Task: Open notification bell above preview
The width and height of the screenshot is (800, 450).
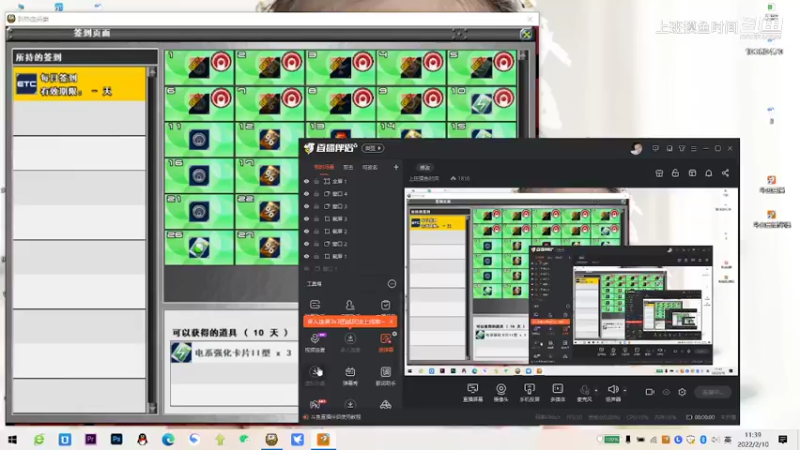Action: pos(709,173)
